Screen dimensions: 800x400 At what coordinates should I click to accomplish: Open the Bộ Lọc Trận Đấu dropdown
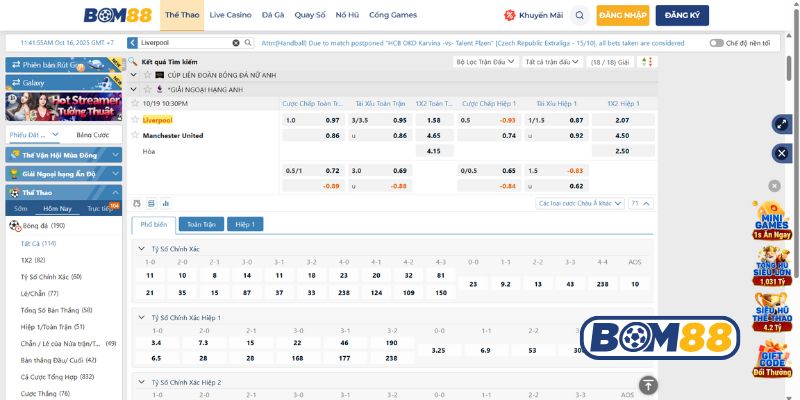486,62
